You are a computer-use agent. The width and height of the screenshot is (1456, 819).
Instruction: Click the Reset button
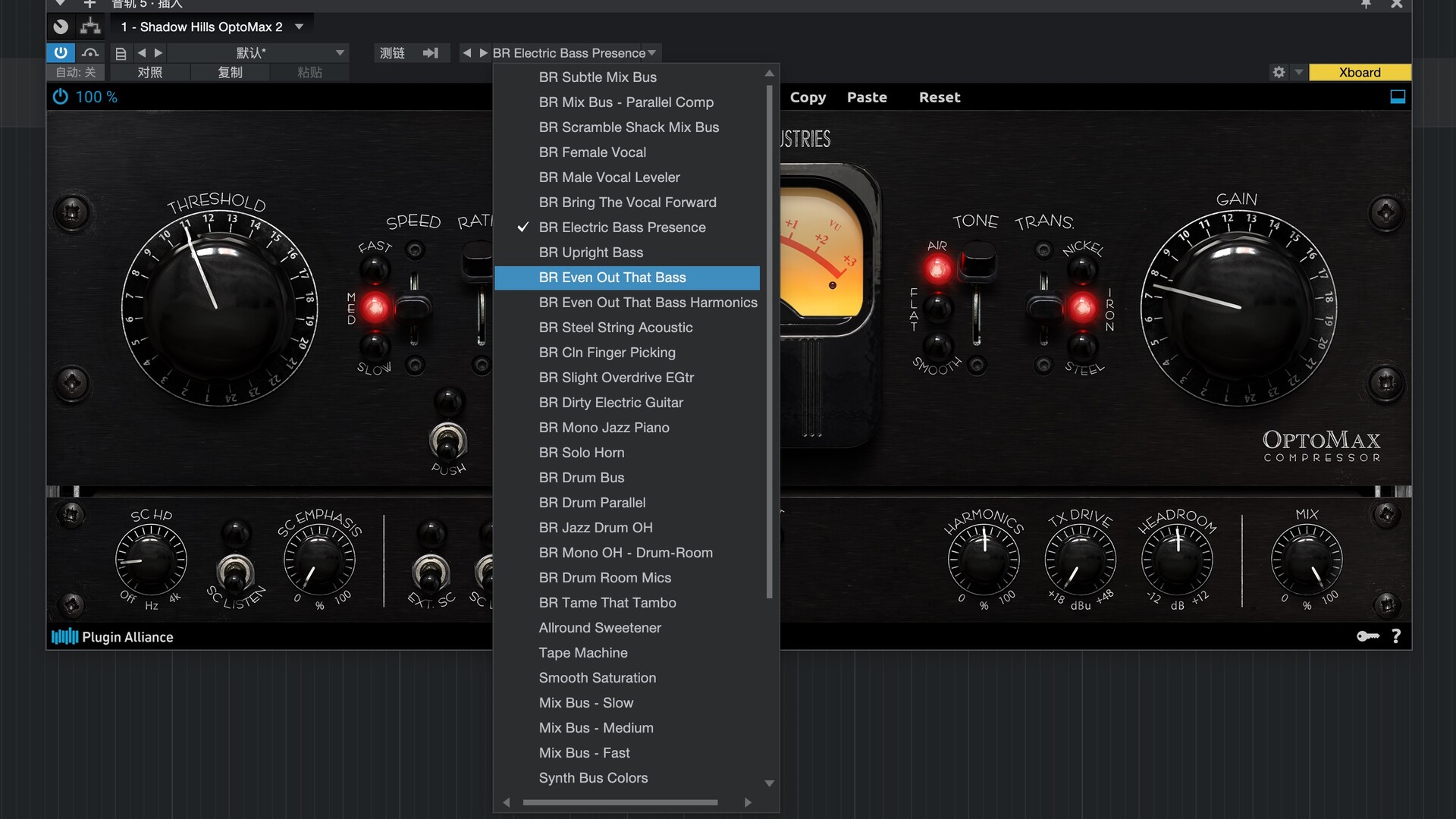(x=939, y=97)
